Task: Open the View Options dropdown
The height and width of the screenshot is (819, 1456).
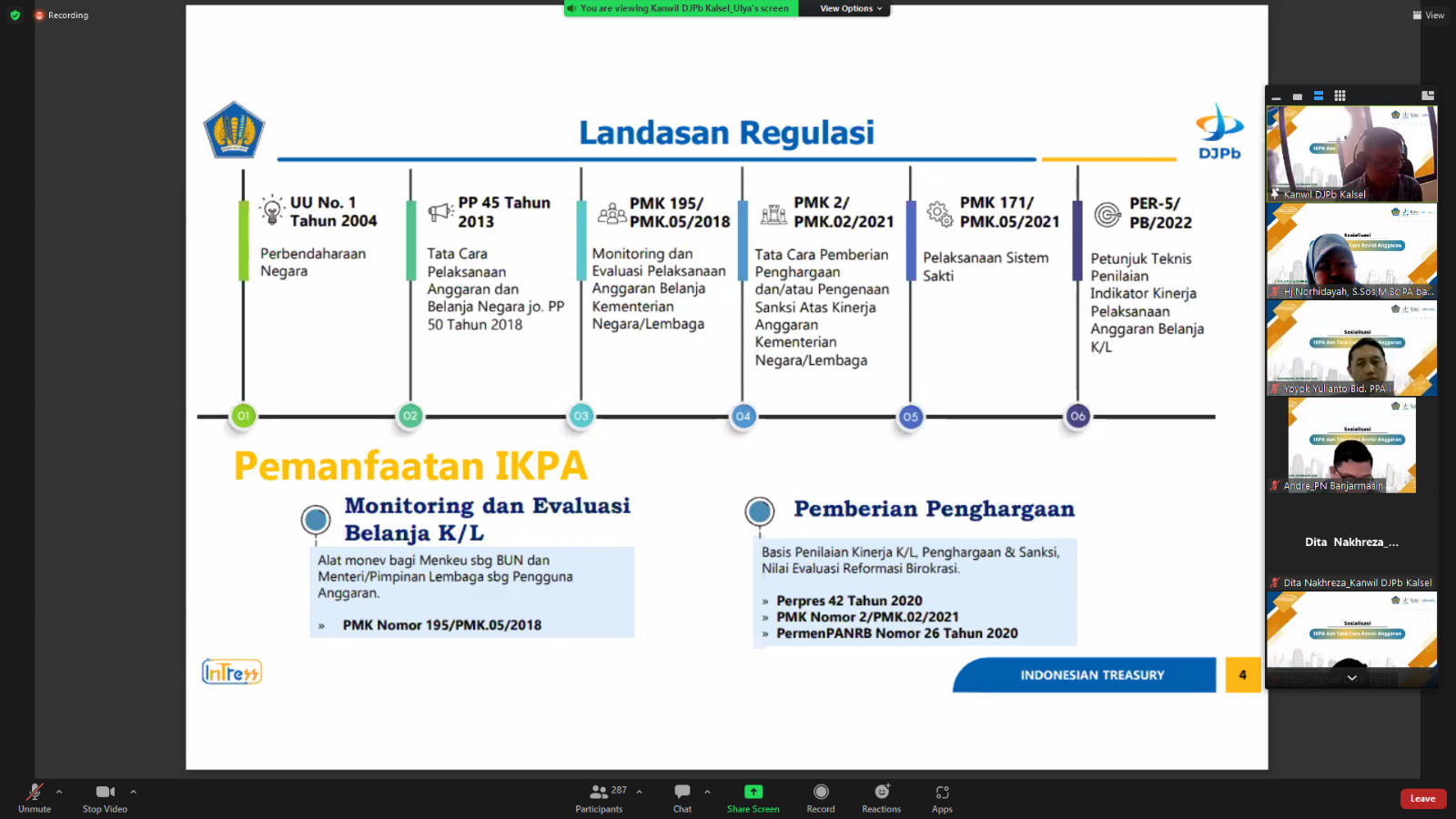Action: (x=850, y=8)
